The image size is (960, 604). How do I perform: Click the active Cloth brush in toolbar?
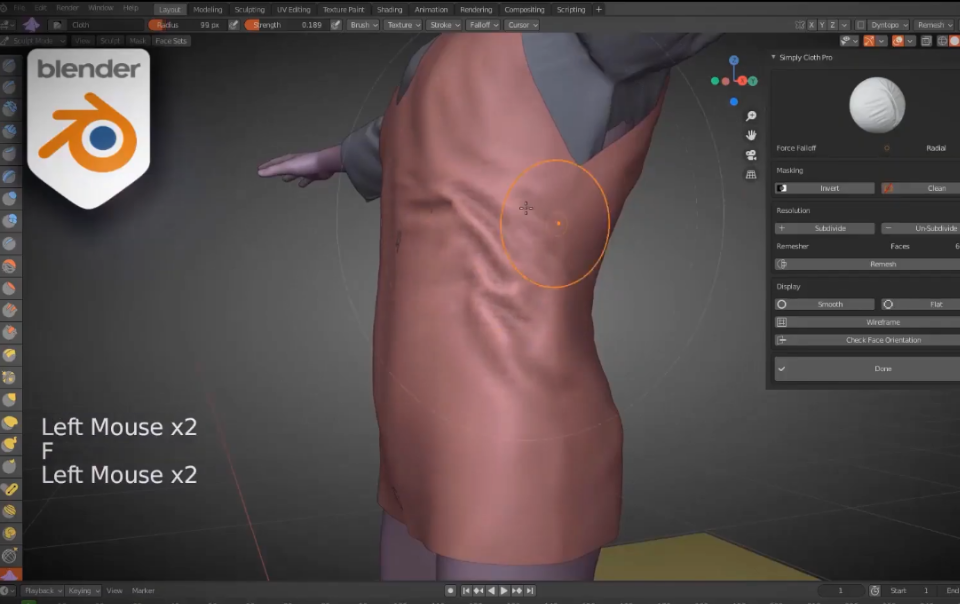pos(10,575)
